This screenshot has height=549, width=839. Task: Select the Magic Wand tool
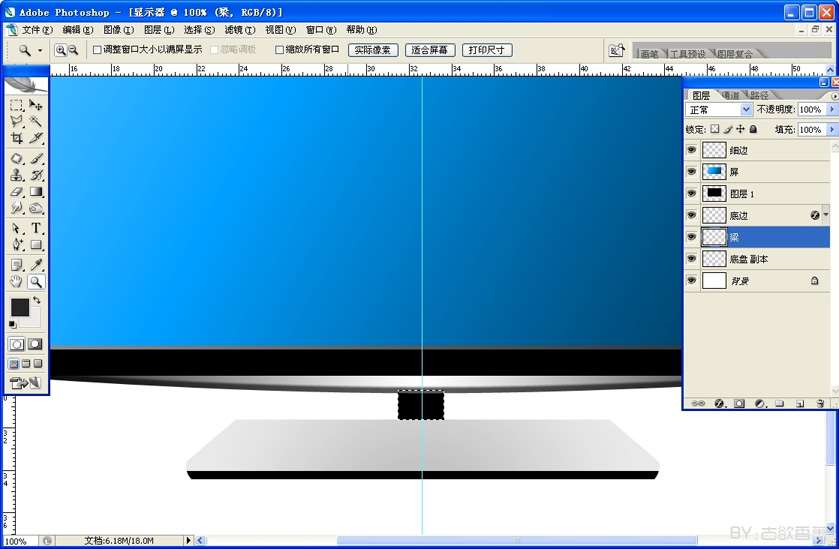[x=36, y=121]
